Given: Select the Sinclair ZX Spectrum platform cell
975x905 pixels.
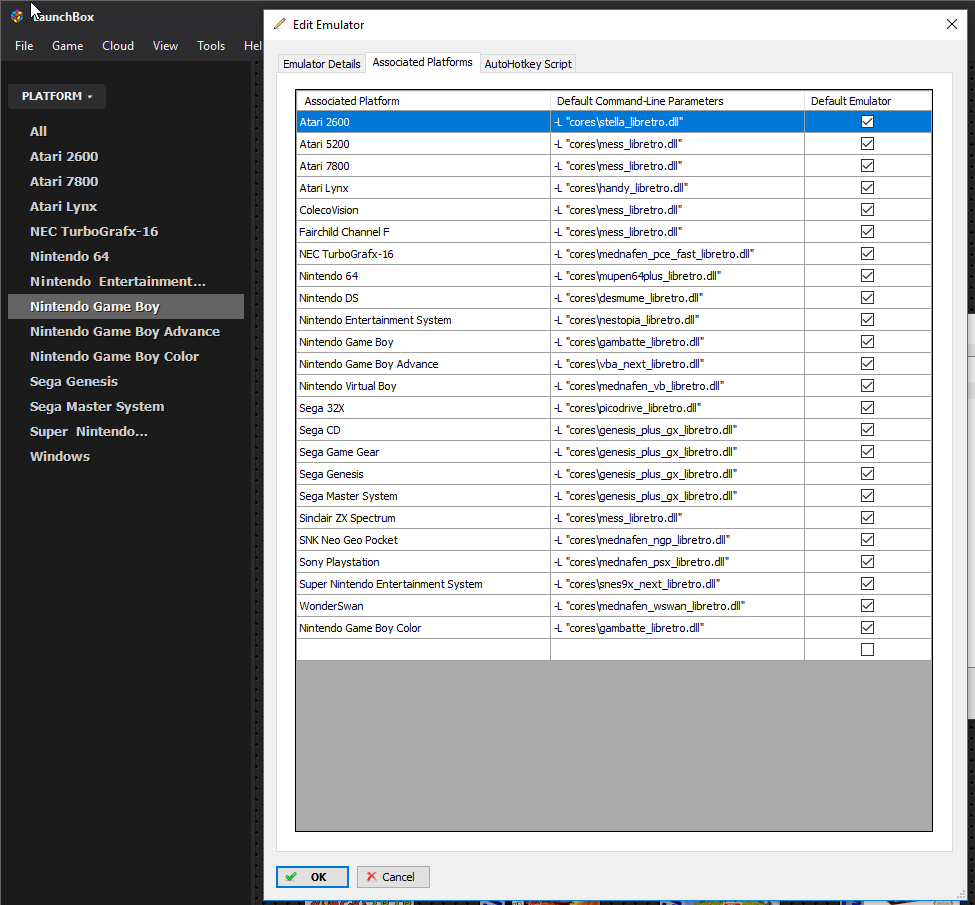Looking at the screenshot, I should pyautogui.click(x=423, y=518).
